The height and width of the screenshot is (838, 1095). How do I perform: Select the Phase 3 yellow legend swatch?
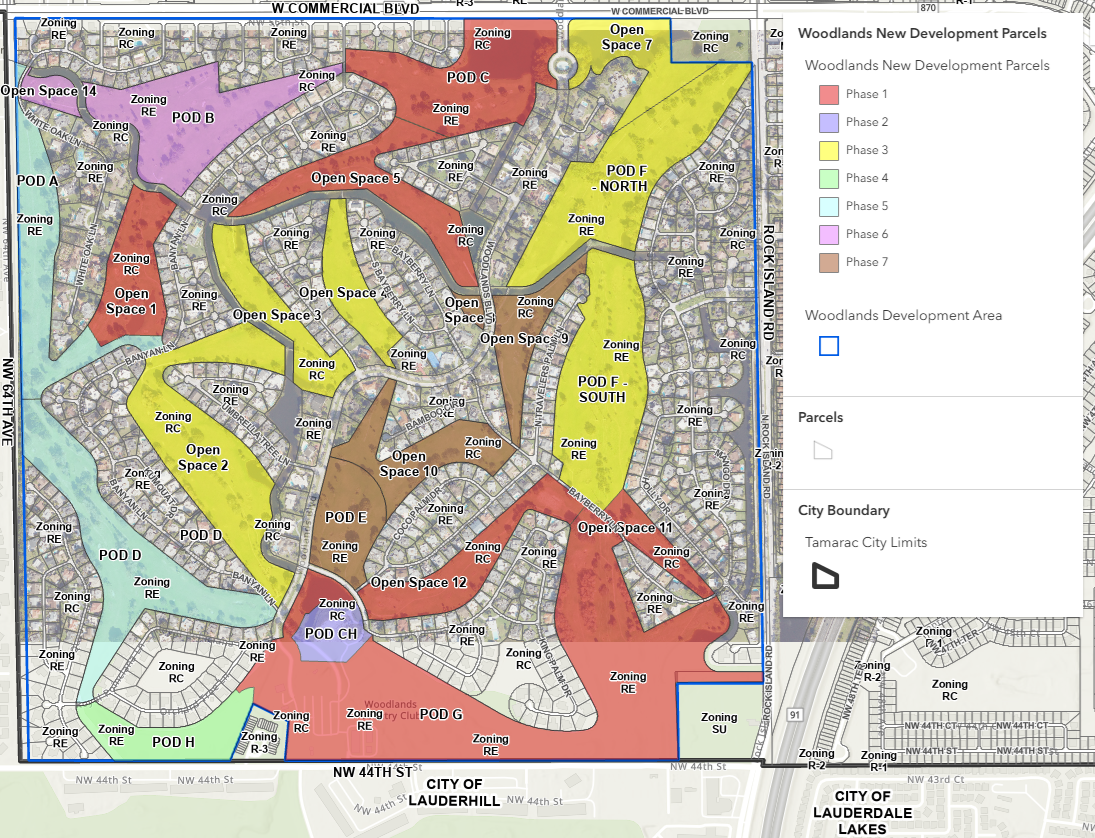[829, 150]
